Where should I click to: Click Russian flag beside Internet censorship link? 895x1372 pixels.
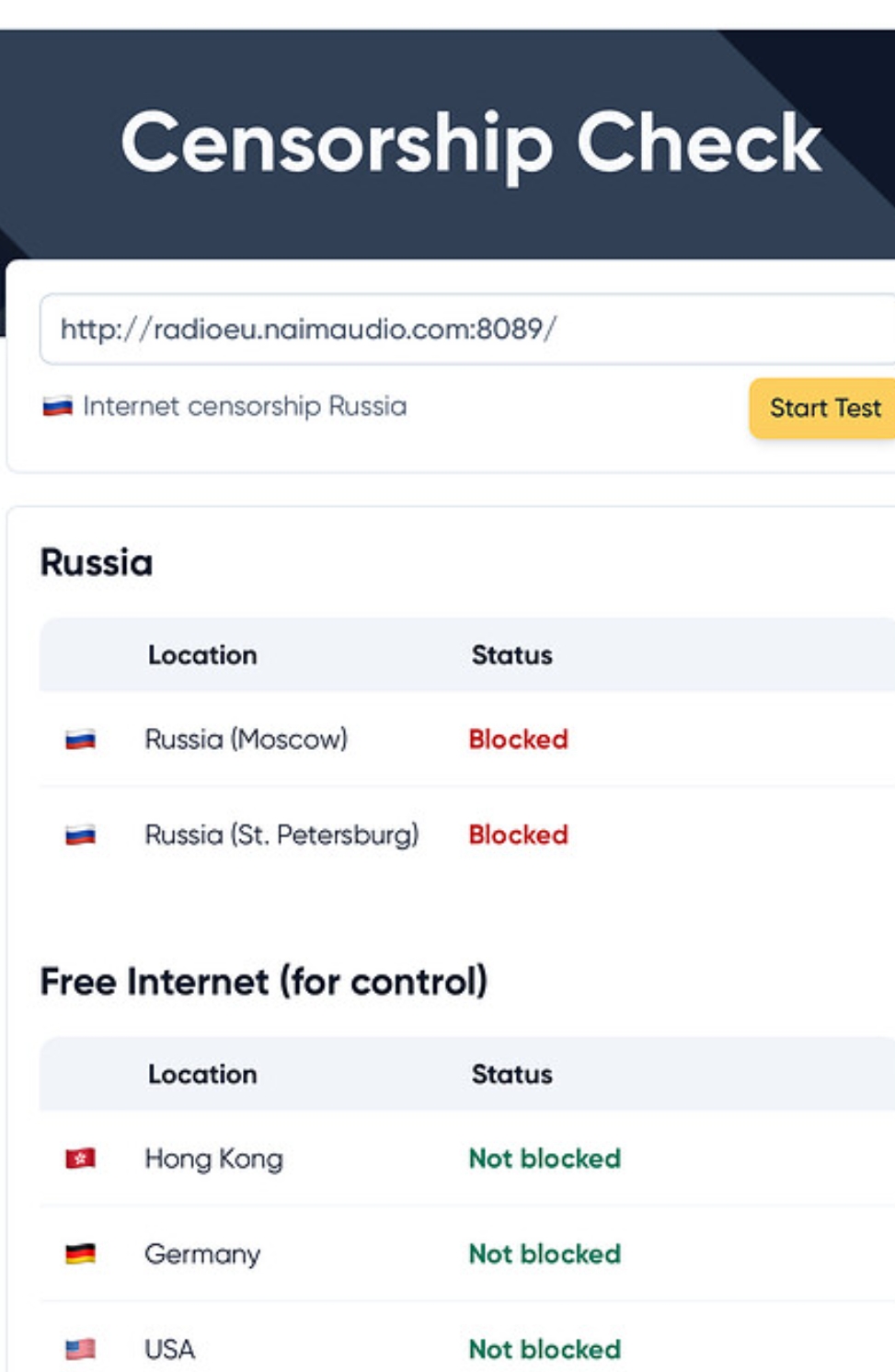(x=57, y=406)
